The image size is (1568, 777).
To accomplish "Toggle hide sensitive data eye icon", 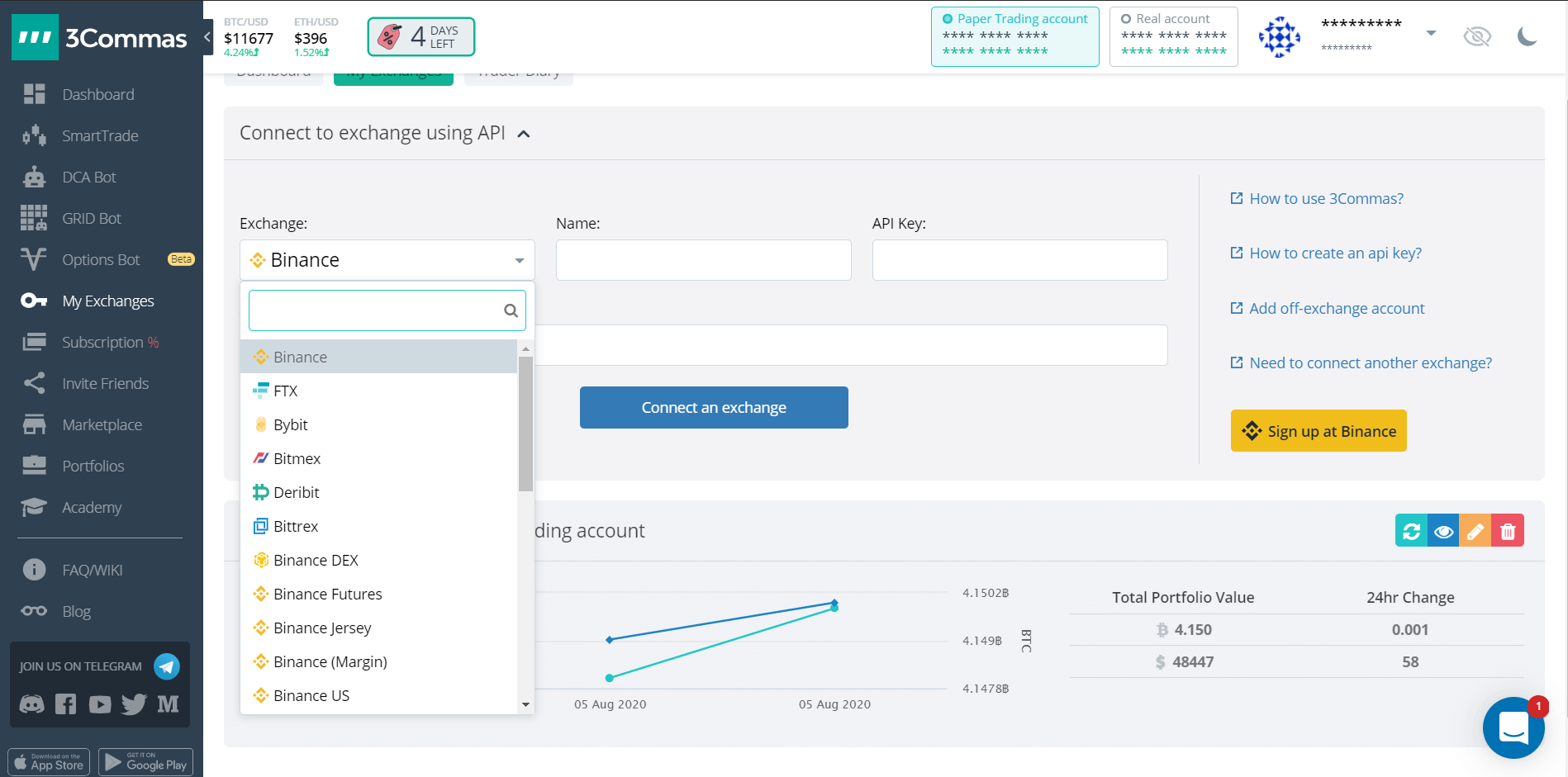I will 1476,36.
